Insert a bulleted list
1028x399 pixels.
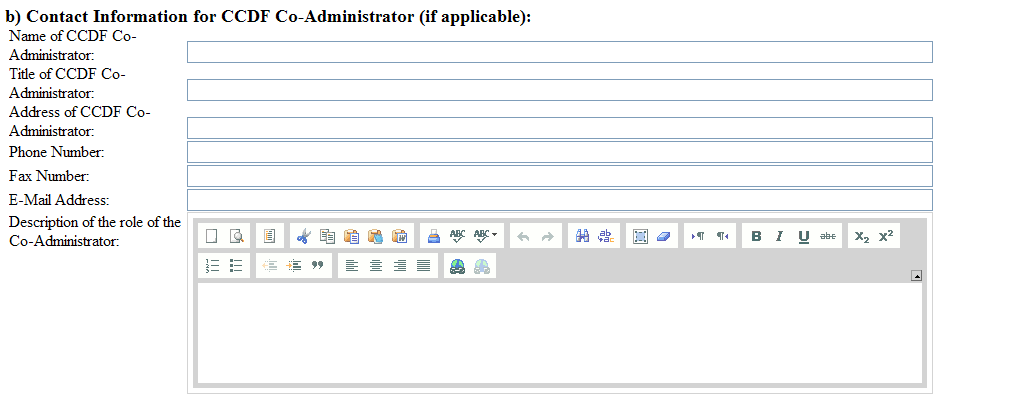coord(236,265)
